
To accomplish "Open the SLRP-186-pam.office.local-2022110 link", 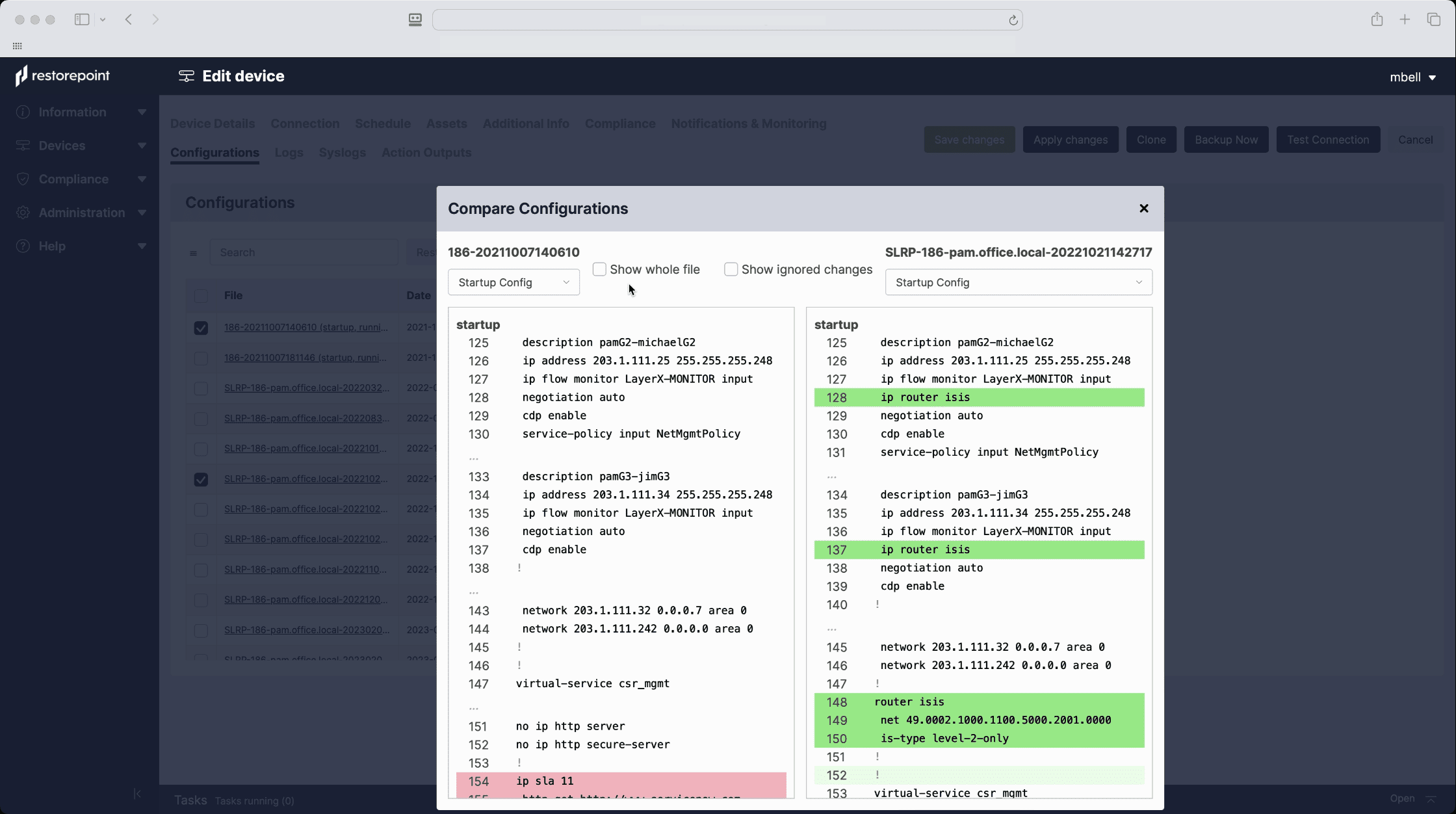I will [x=305, y=569].
